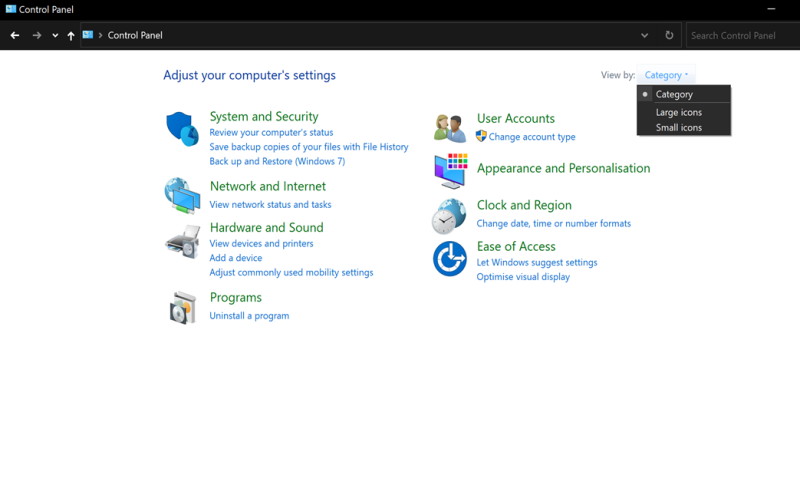Image resolution: width=800 pixels, height=485 pixels.
Task: Open the Network and Internet globe icon
Action: click(182, 195)
